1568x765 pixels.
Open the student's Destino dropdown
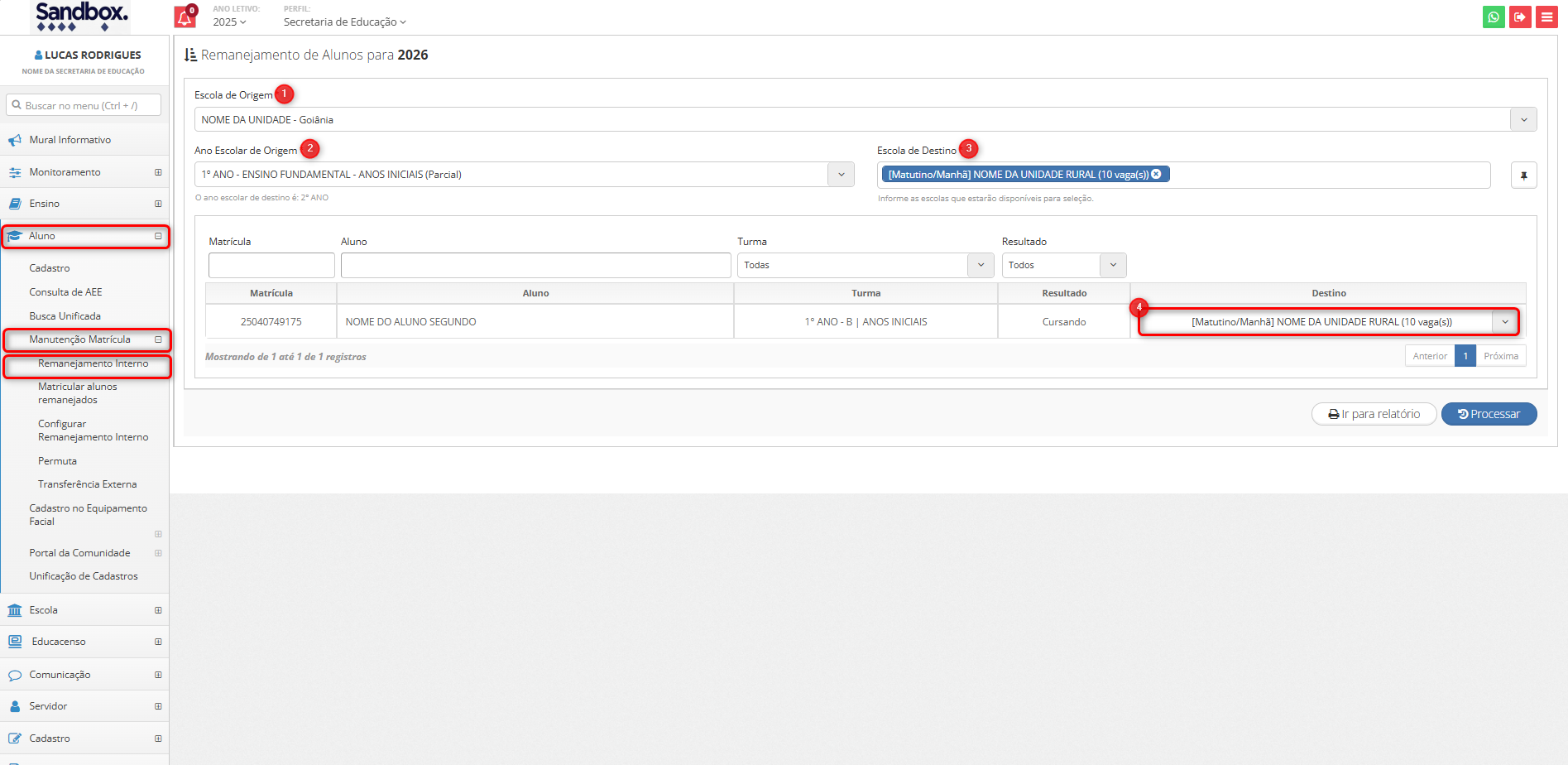coord(1504,322)
